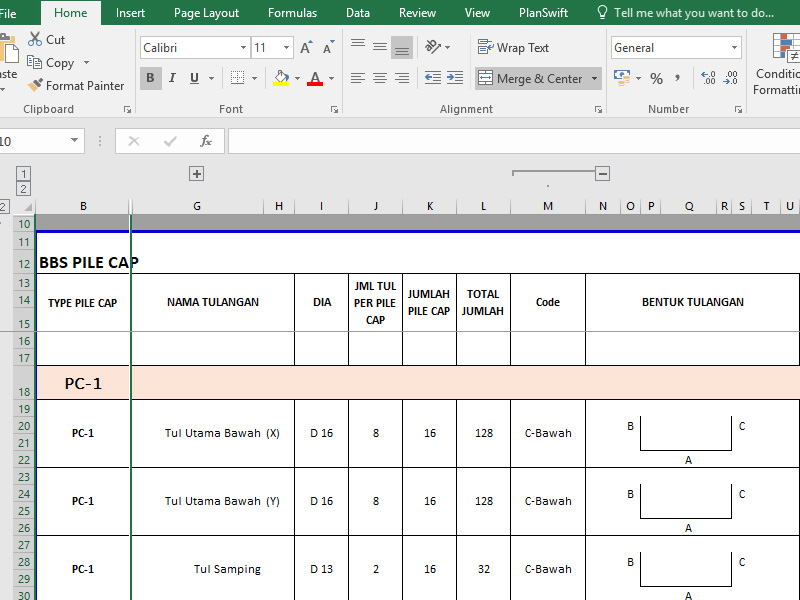The width and height of the screenshot is (800, 600).
Task: Apply Merge & Center to selection
Action: (x=531, y=78)
